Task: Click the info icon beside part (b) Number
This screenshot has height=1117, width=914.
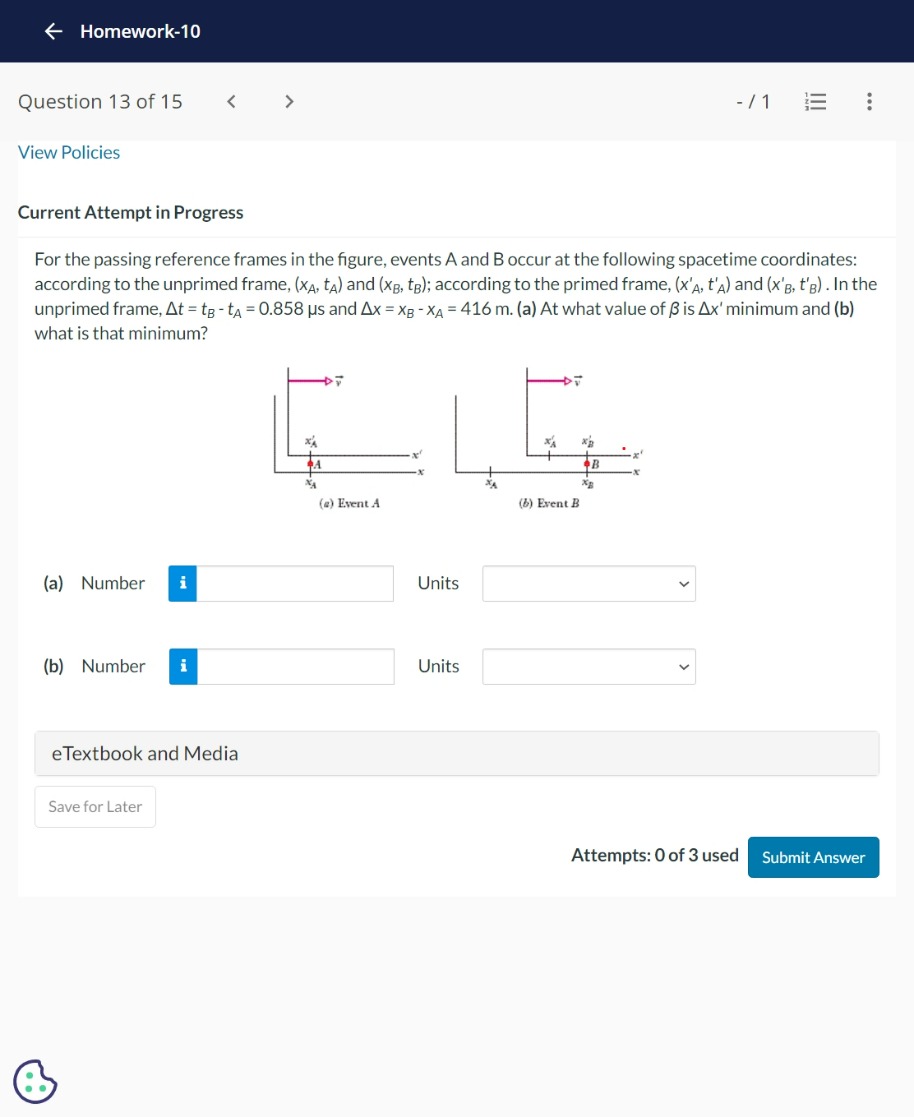Action: click(x=181, y=666)
